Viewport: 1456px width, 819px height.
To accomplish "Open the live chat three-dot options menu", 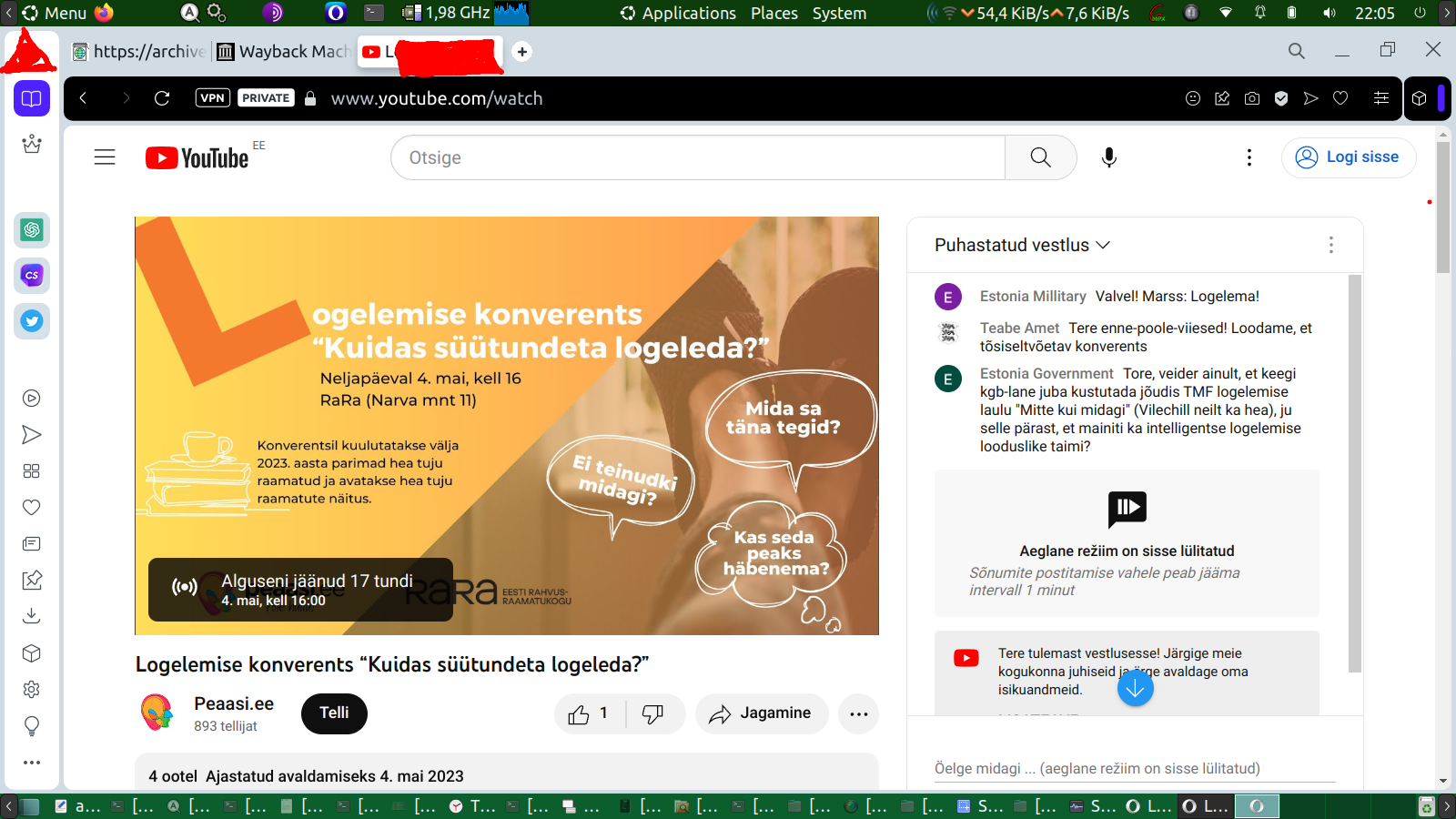I will tap(1331, 245).
